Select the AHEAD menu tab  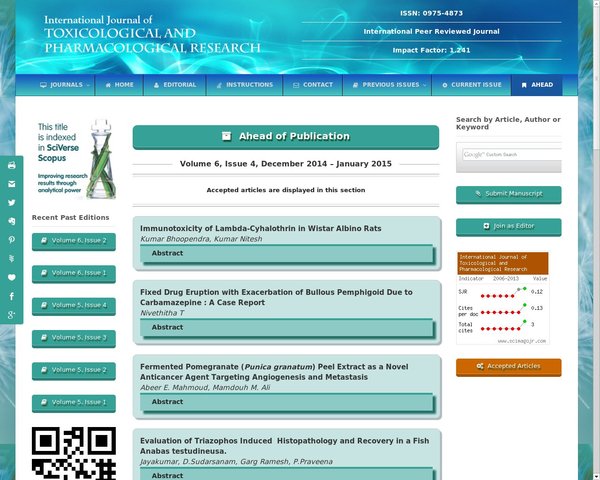pos(537,85)
